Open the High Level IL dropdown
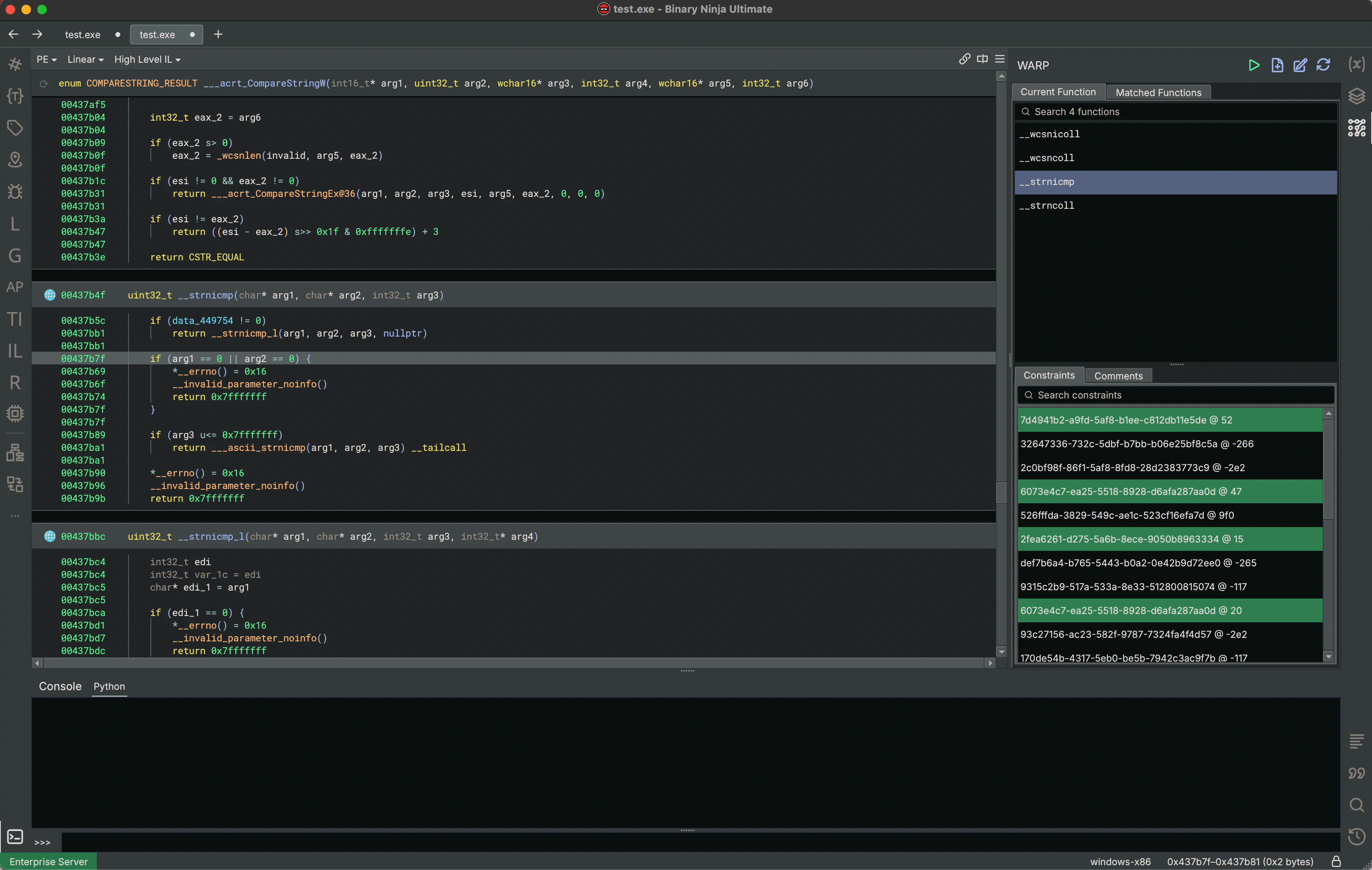The width and height of the screenshot is (1372, 870). (147, 59)
